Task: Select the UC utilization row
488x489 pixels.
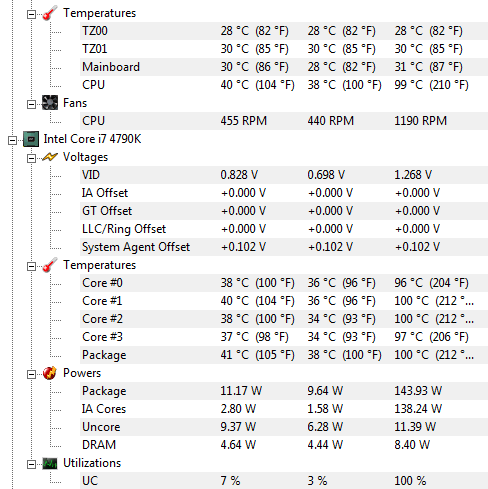Action: [x=284, y=481]
